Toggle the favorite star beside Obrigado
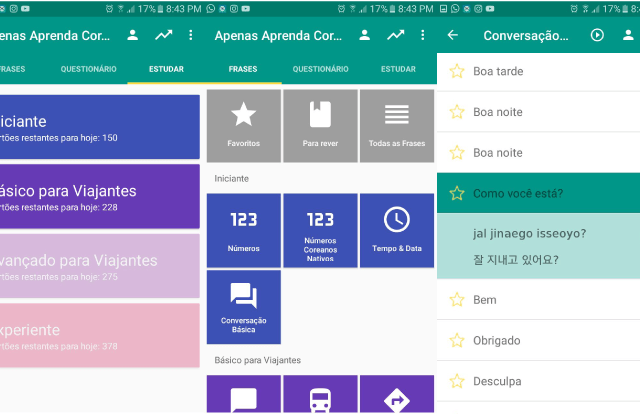The width and height of the screenshot is (640, 414). (x=457, y=340)
